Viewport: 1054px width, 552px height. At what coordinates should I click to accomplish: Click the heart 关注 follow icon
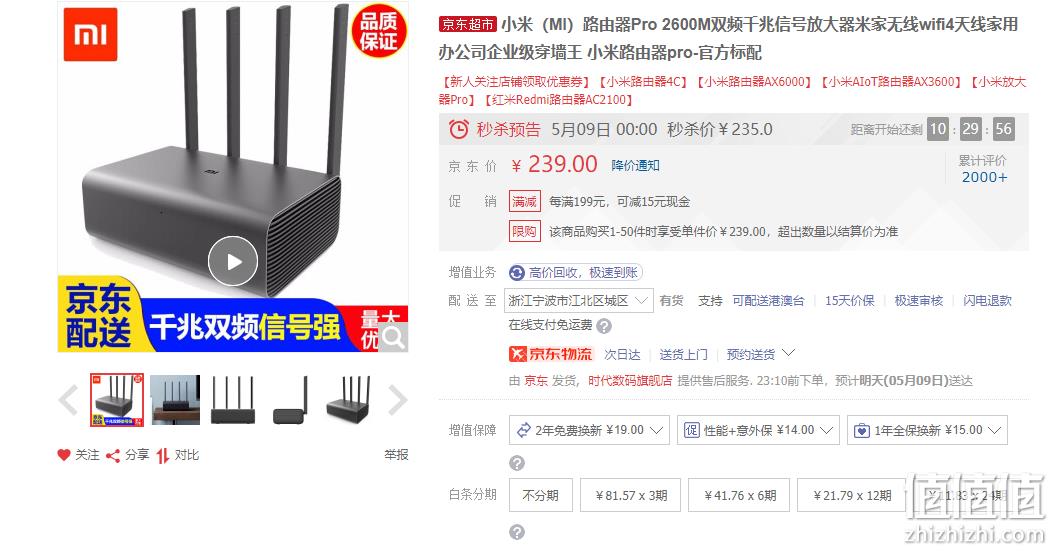[64, 455]
